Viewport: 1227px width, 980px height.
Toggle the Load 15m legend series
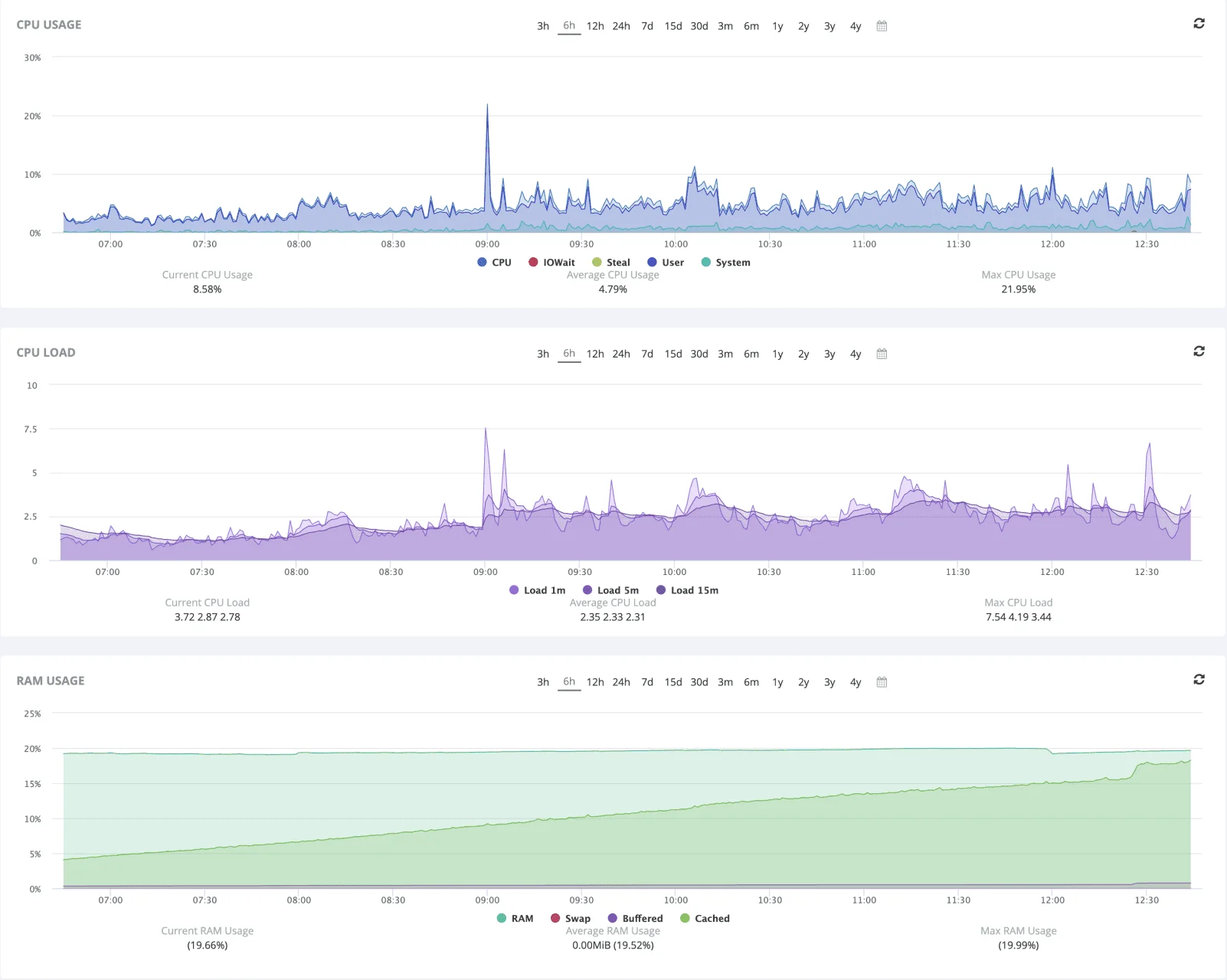tap(687, 590)
